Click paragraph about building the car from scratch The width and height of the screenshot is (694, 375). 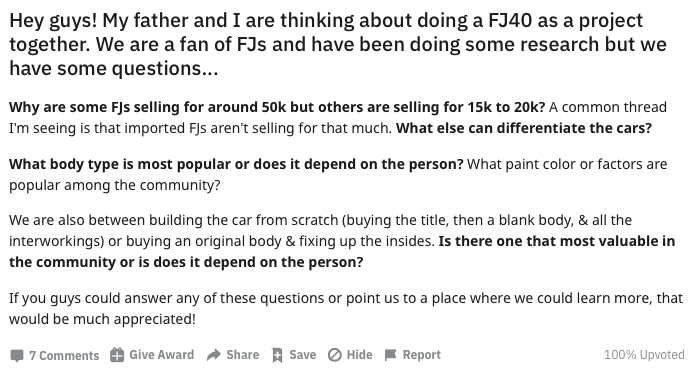(x=342, y=241)
